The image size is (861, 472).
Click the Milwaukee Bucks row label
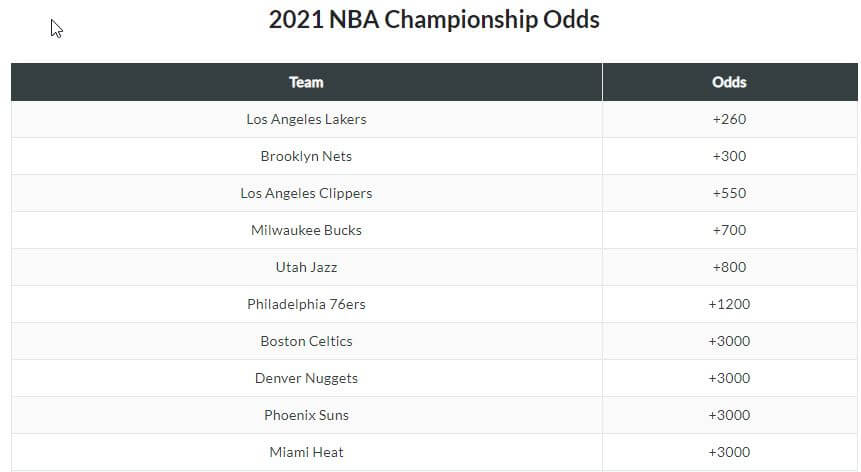click(306, 230)
